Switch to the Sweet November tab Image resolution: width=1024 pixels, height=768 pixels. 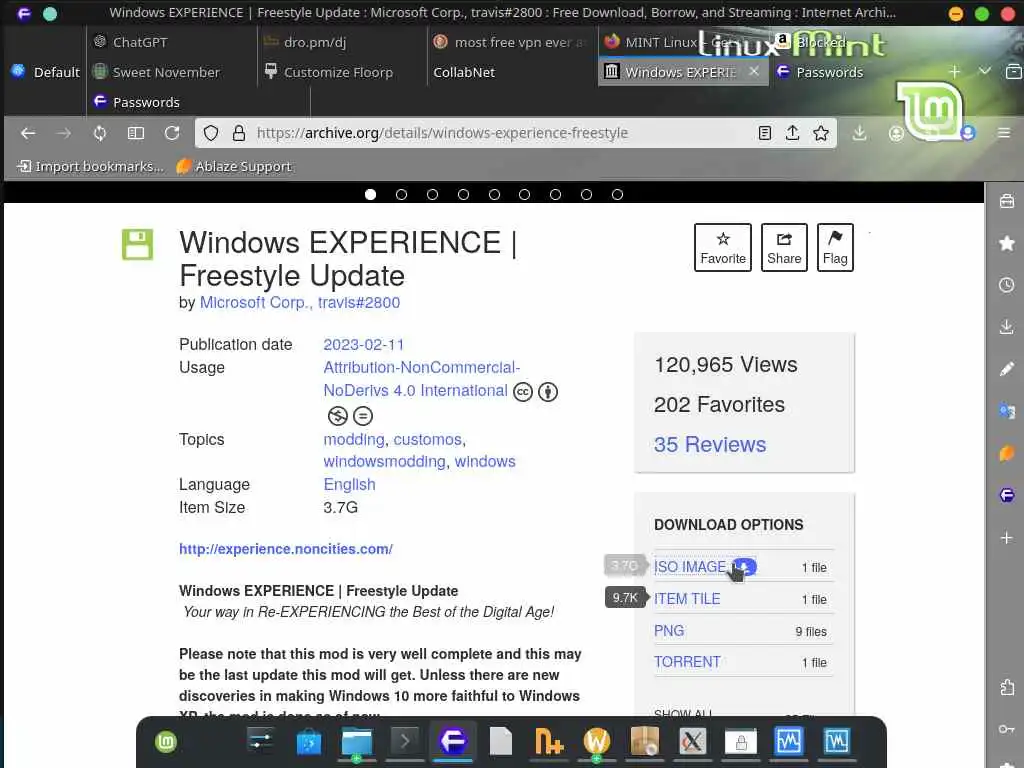(x=171, y=72)
